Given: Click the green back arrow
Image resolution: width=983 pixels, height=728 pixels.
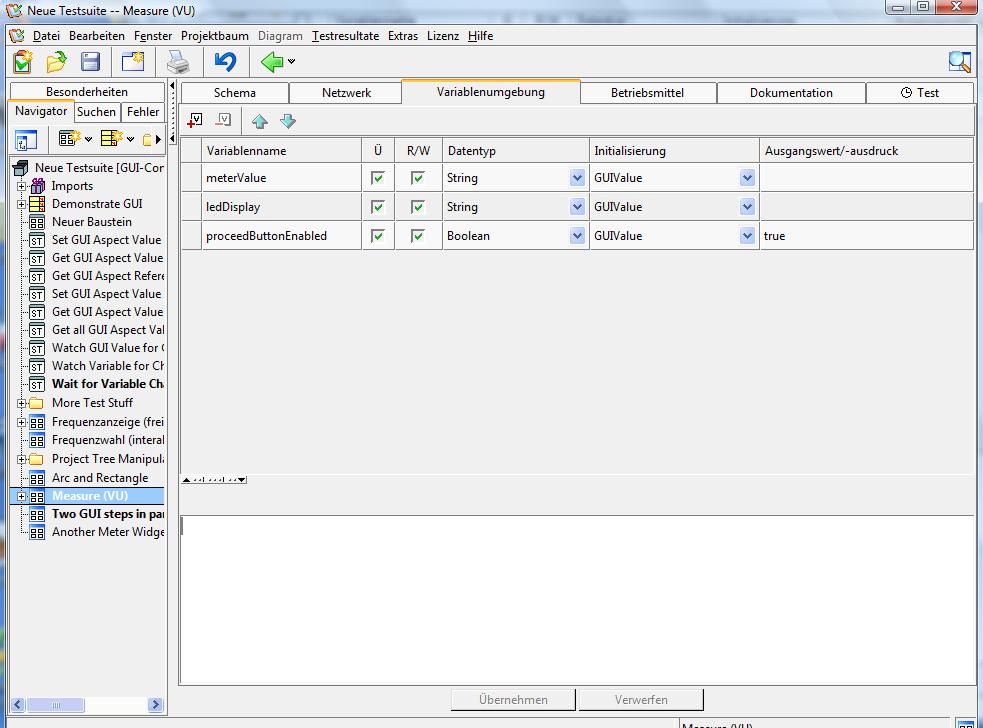Looking at the screenshot, I should click(271, 62).
